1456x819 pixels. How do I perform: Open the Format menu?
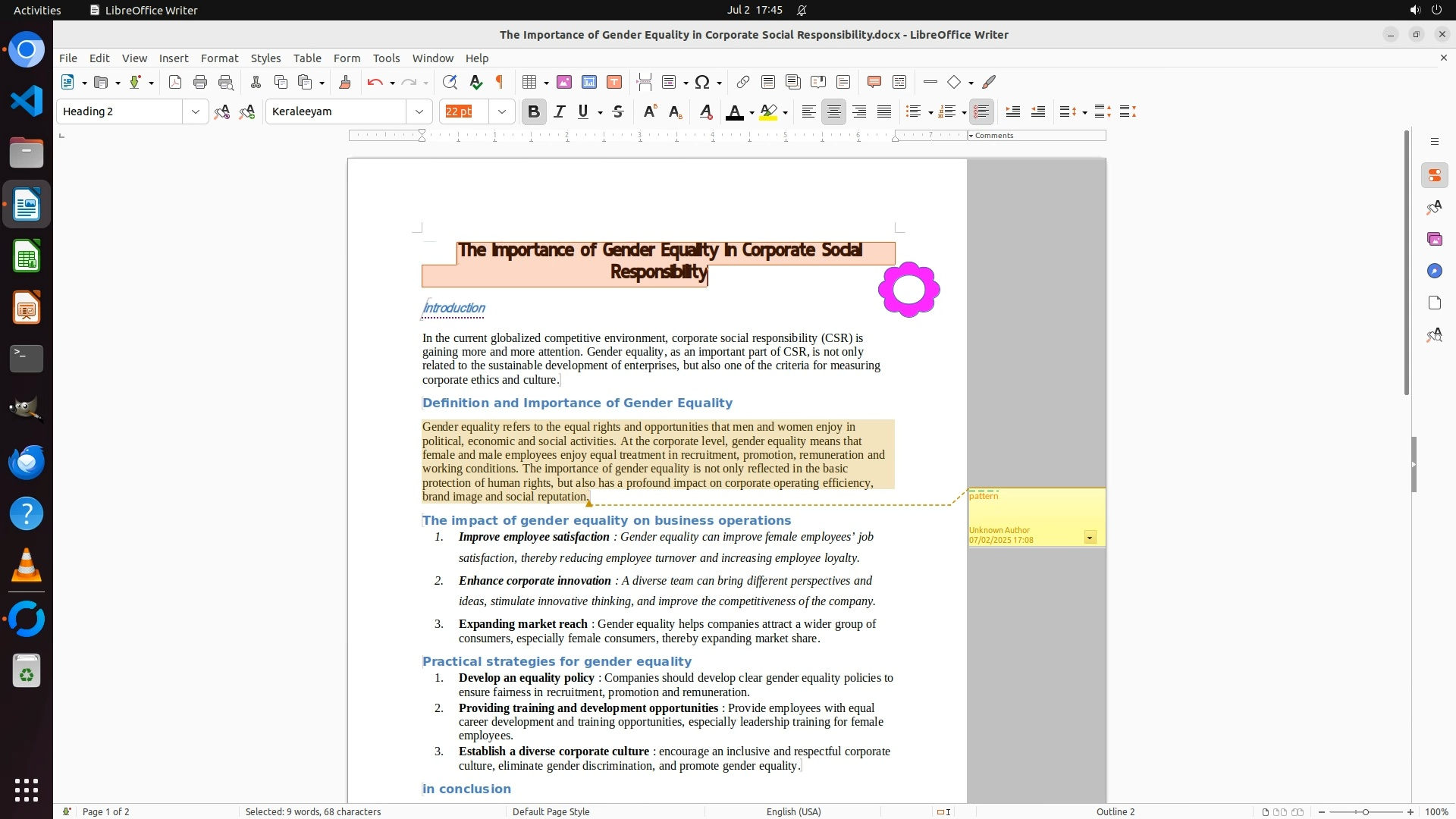219,58
